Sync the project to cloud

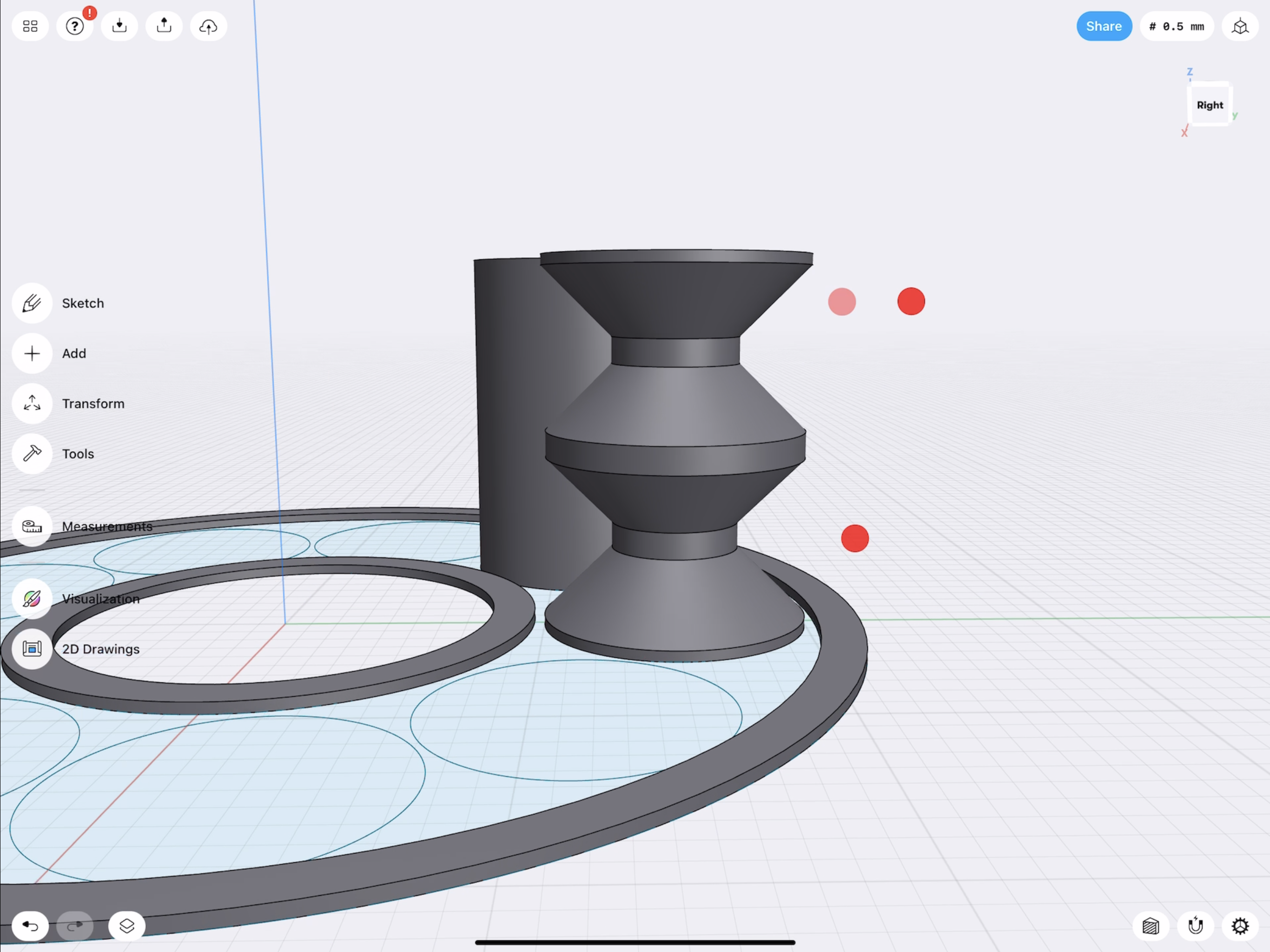coord(208,26)
